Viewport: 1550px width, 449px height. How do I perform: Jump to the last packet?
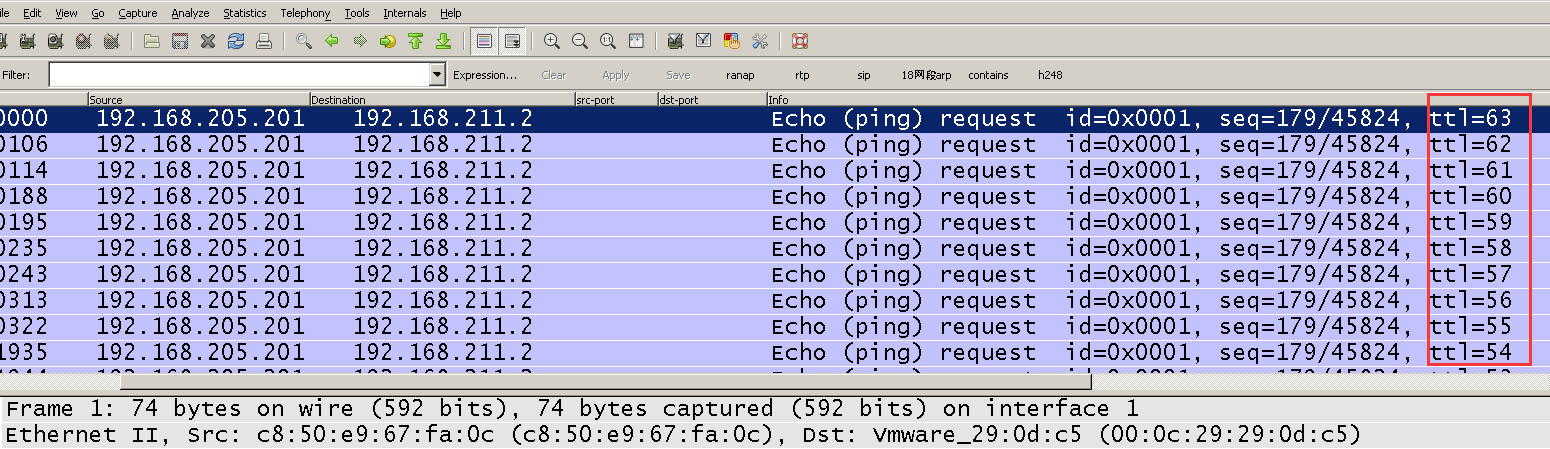[444, 41]
